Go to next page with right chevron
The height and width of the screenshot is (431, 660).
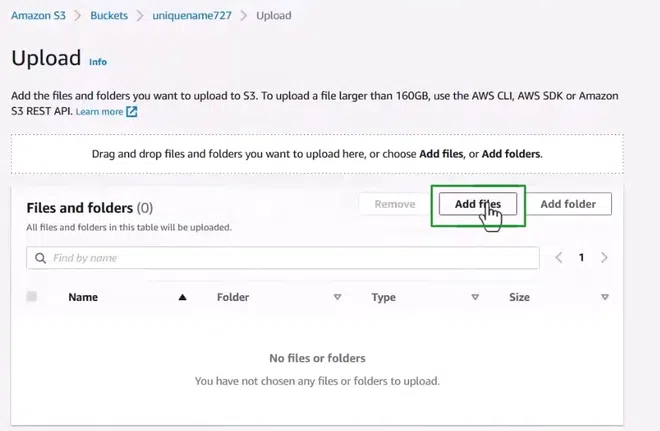[x=604, y=258]
